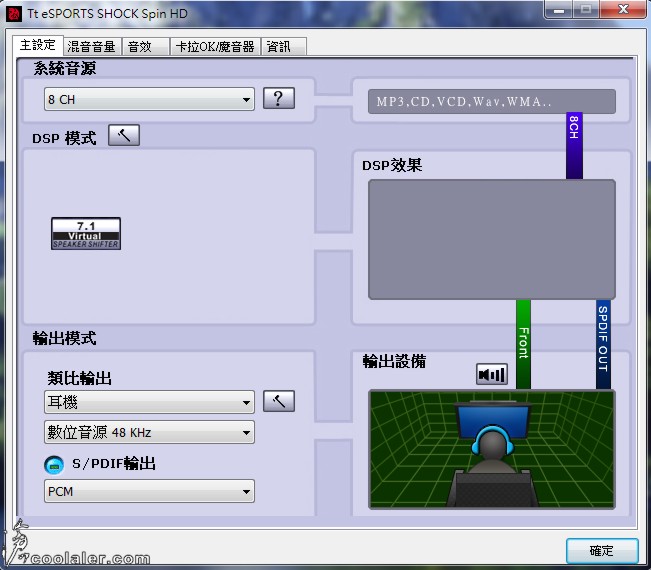
Task: Open the 數位音源 48 KHz dropdown
Action: tap(149, 432)
